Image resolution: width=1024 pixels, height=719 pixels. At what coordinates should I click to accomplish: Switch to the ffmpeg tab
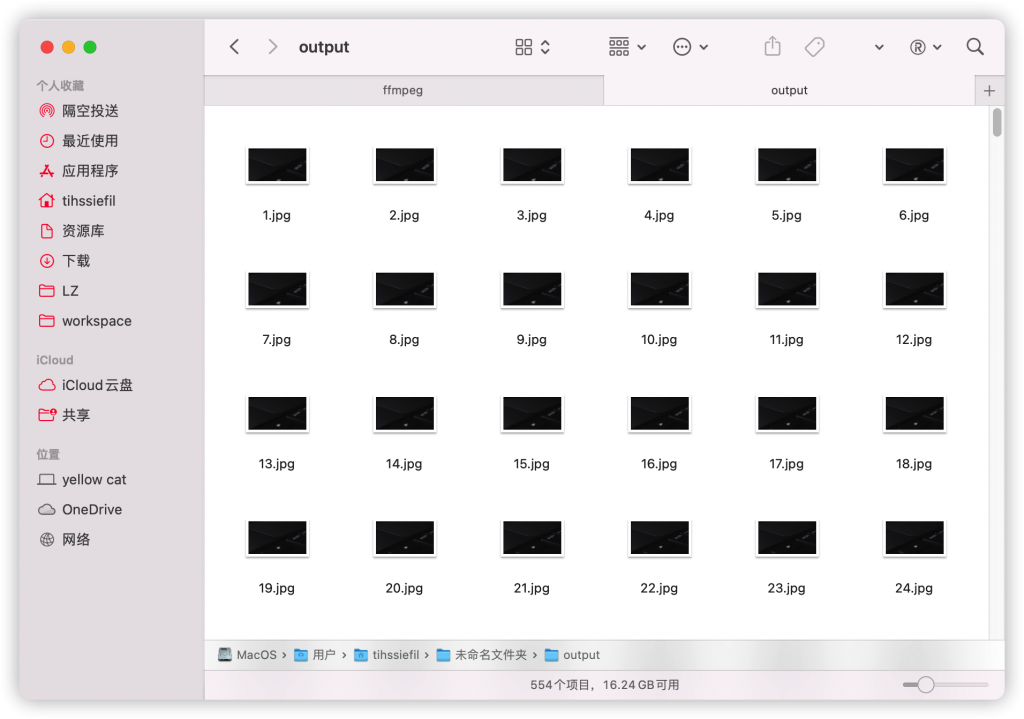coord(403,90)
